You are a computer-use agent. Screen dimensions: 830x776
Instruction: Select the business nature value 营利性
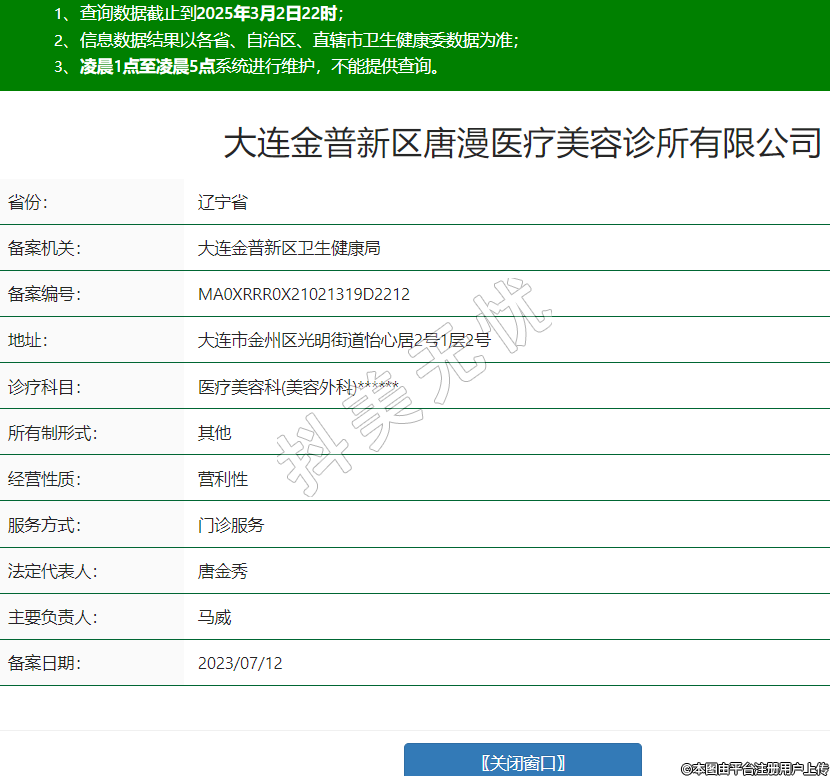pos(222,479)
